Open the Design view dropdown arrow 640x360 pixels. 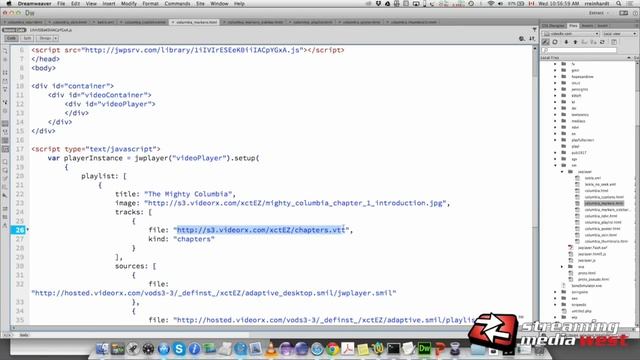pyautogui.click(x=56, y=38)
